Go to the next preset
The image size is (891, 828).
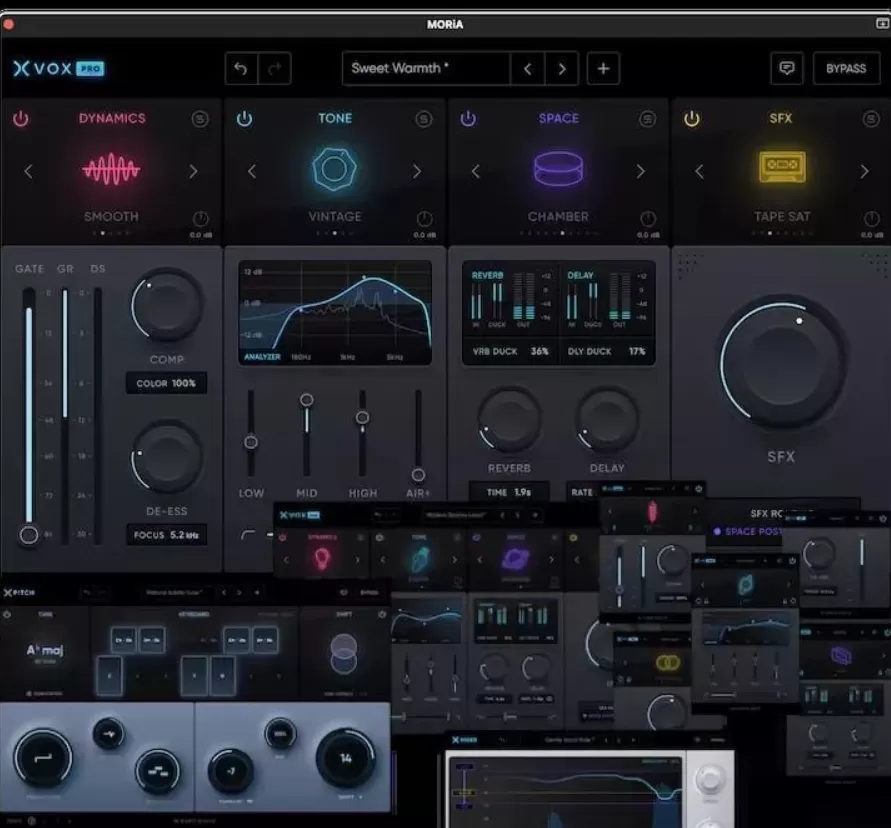coord(561,69)
